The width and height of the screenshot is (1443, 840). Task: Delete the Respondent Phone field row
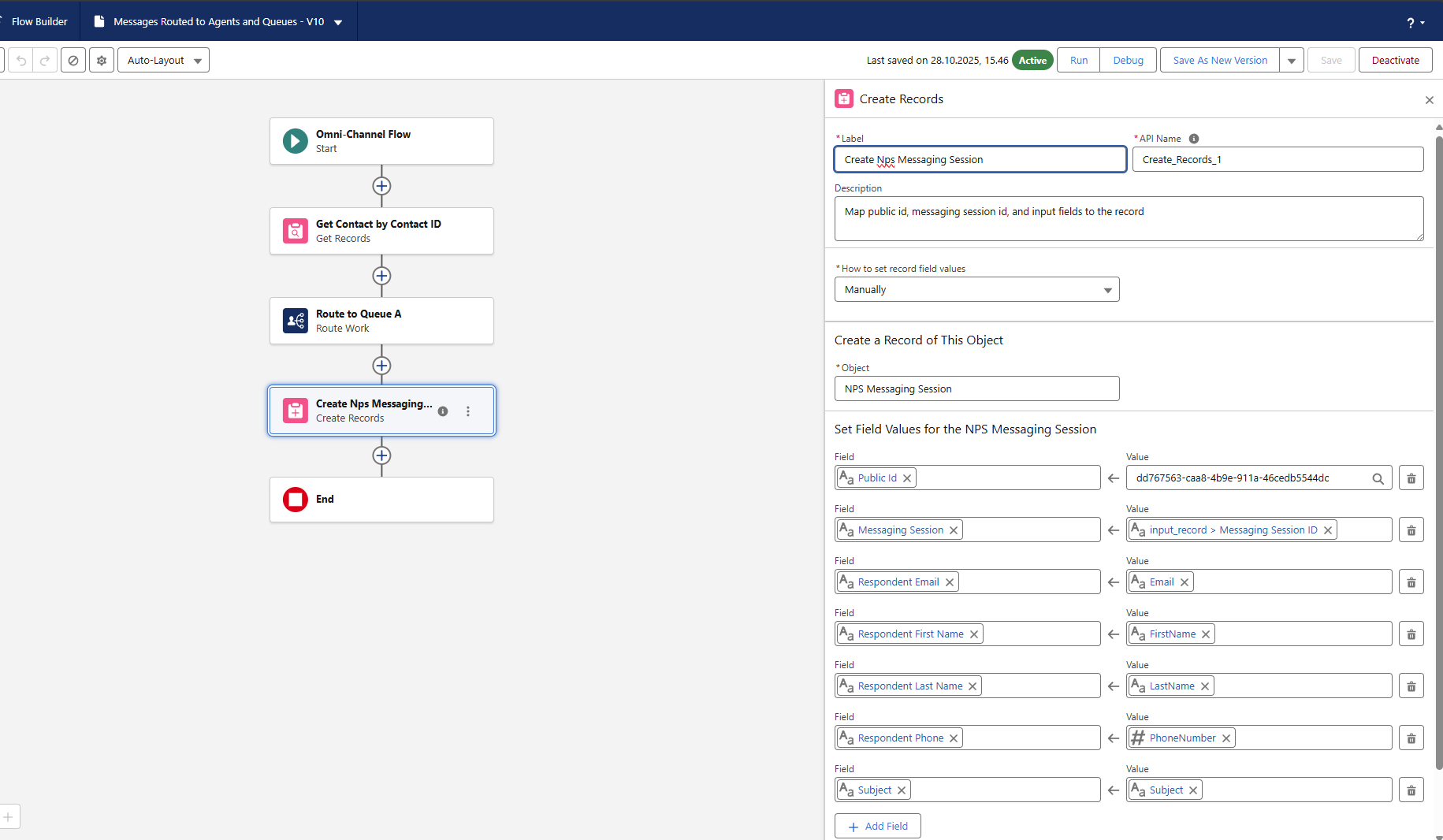click(x=1411, y=738)
